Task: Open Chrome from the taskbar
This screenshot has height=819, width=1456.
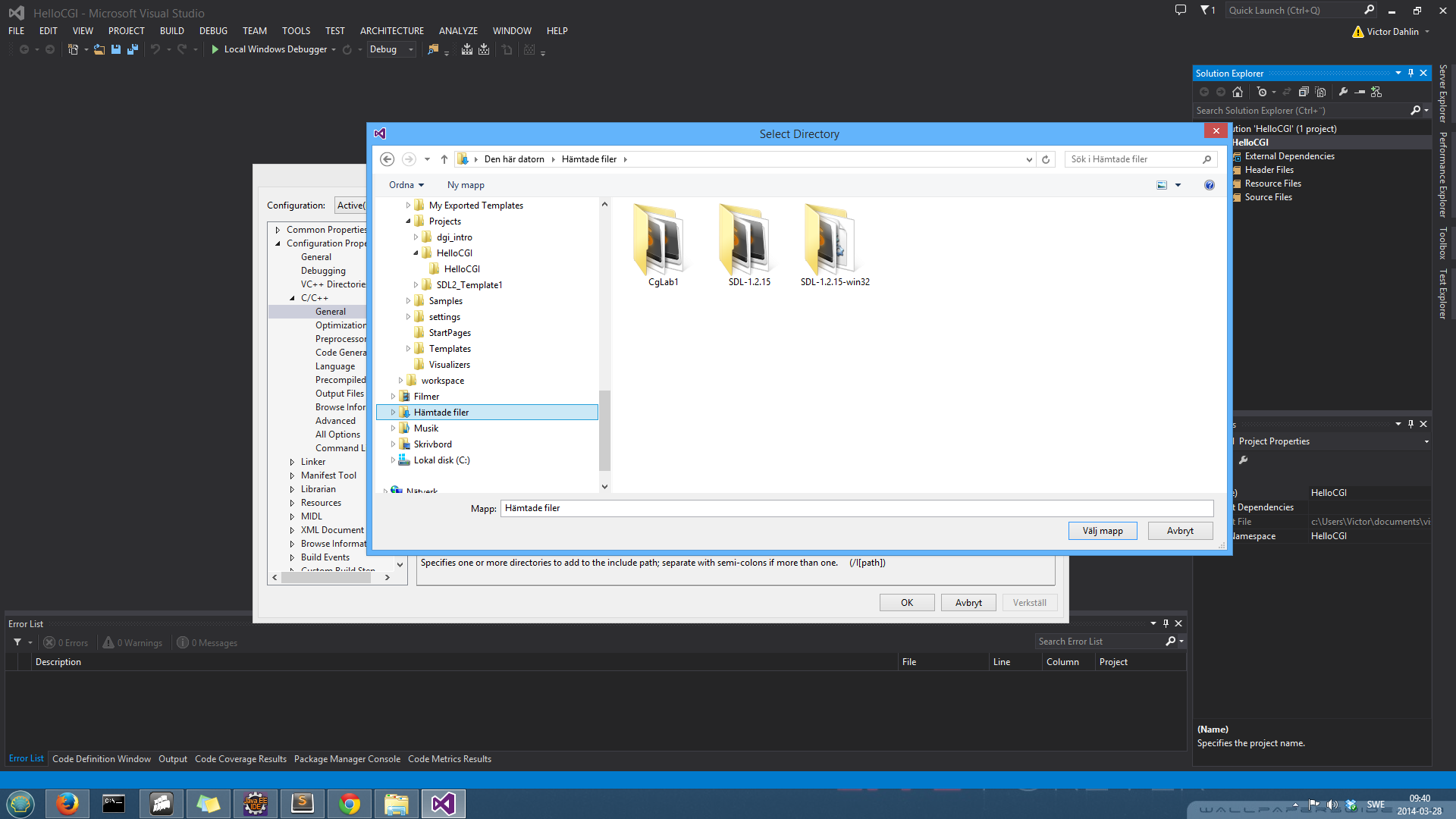Action: pos(350,804)
